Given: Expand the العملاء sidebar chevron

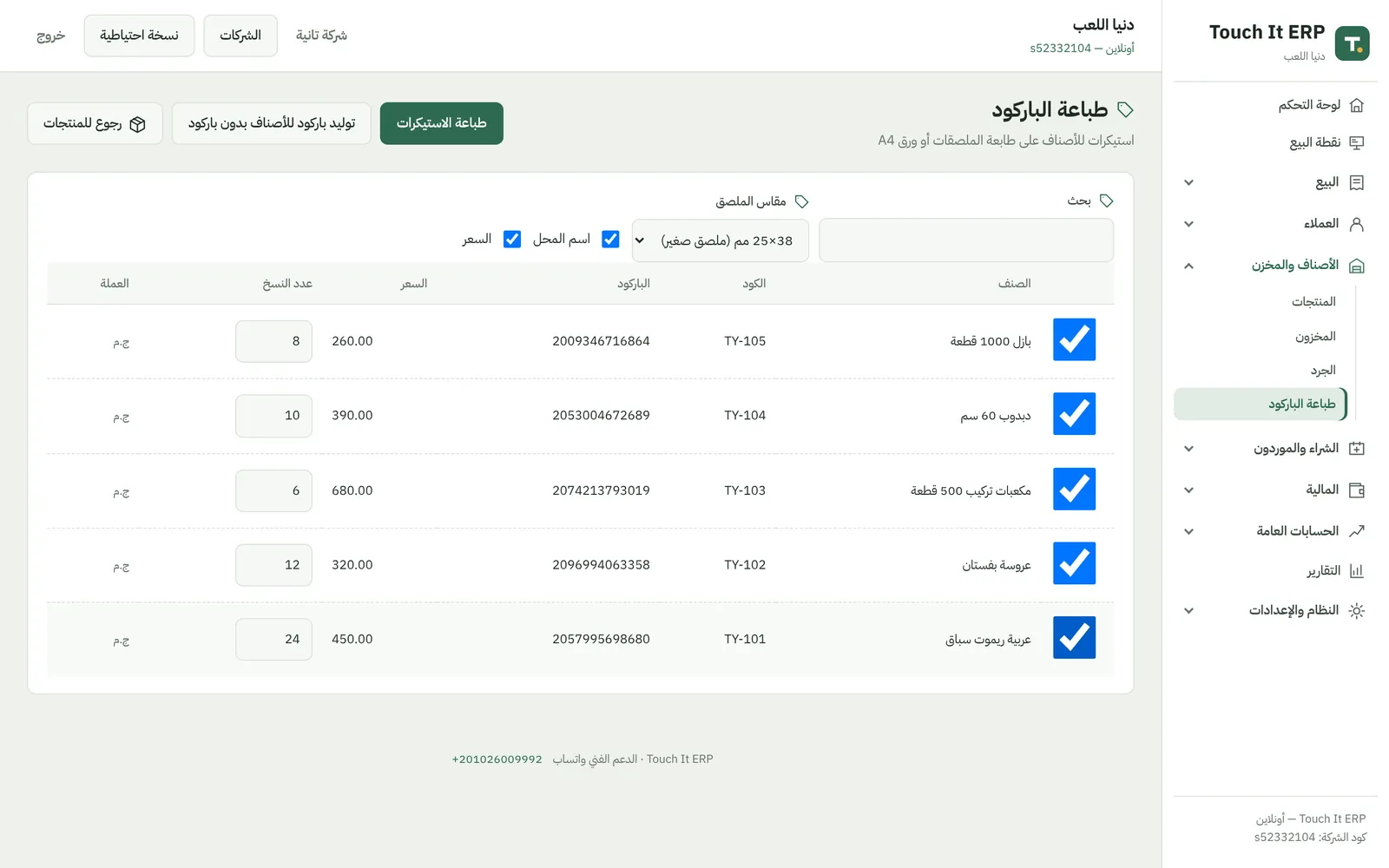Looking at the screenshot, I should (x=1189, y=224).
